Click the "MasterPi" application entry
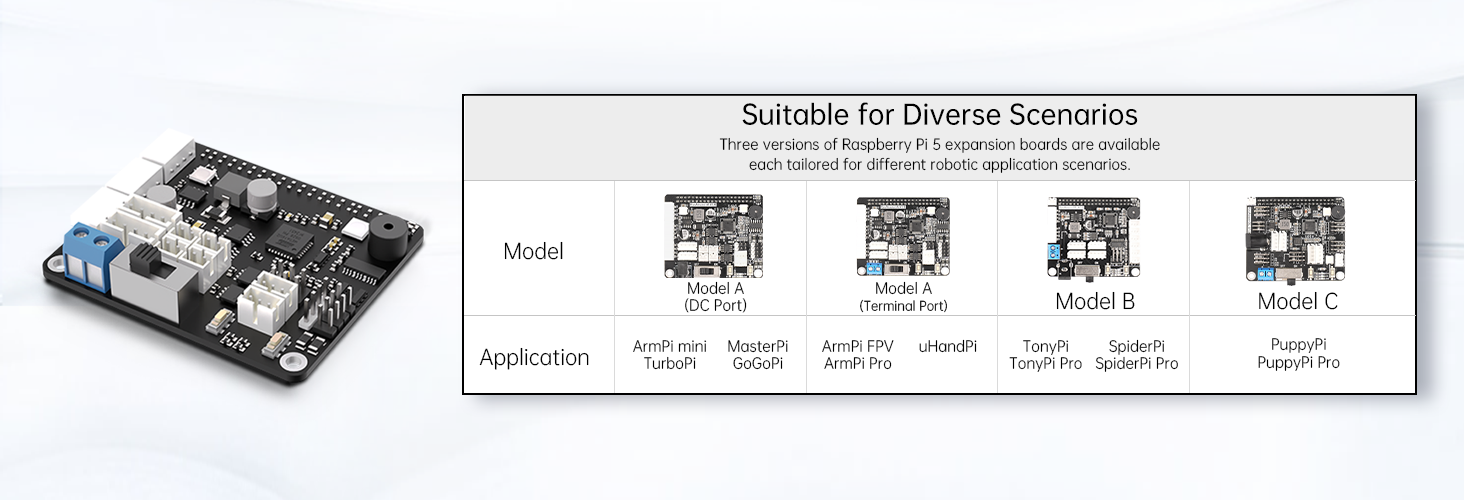1464x500 pixels. pyautogui.click(x=758, y=347)
